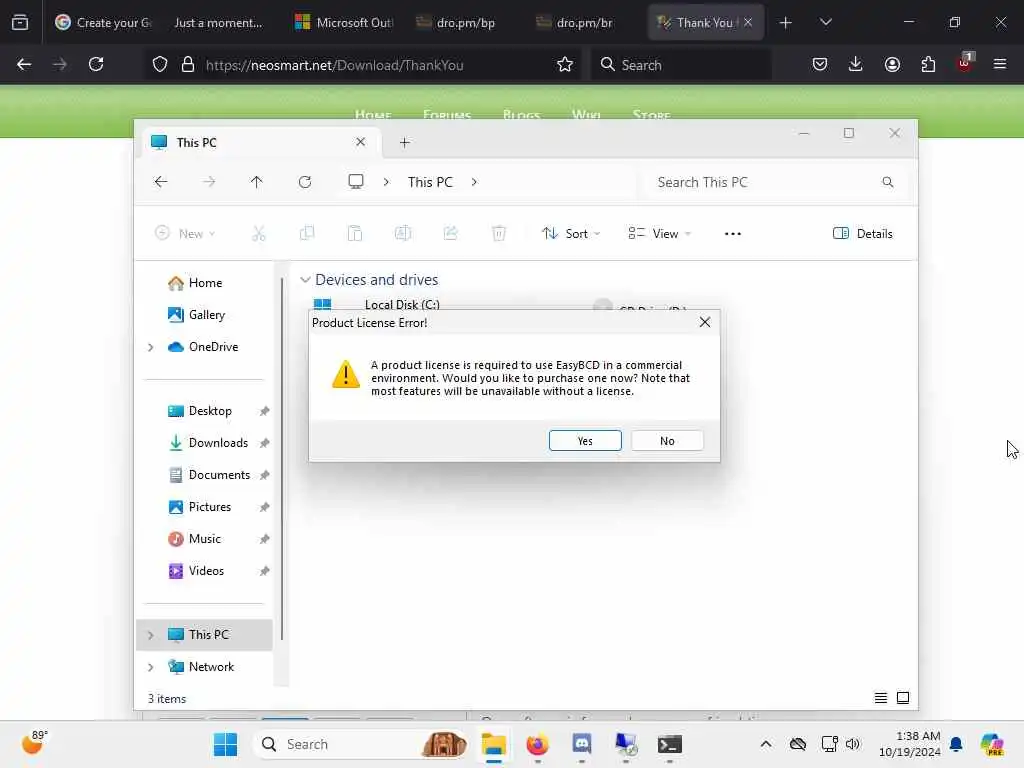Switch to the Microsoft Outlook browser tab
1024x768 pixels.
tap(344, 22)
